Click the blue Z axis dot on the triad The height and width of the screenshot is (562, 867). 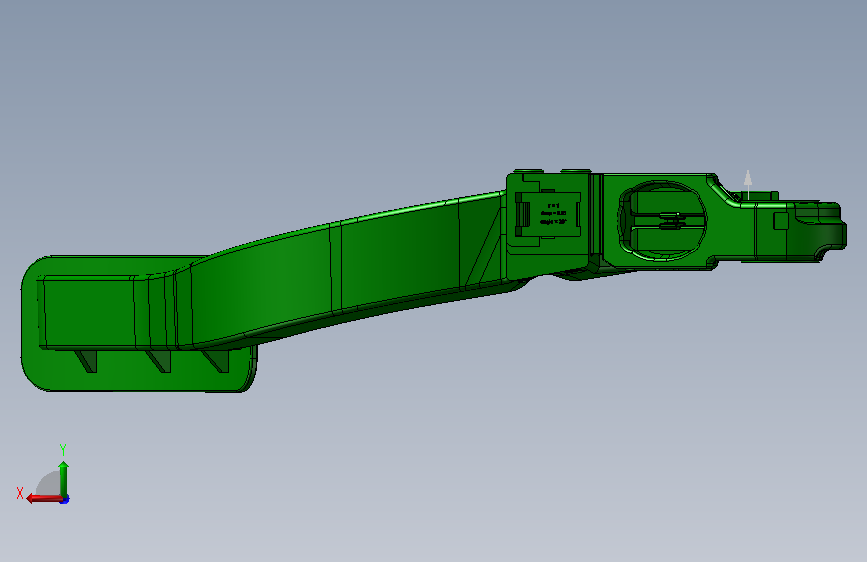[65, 500]
